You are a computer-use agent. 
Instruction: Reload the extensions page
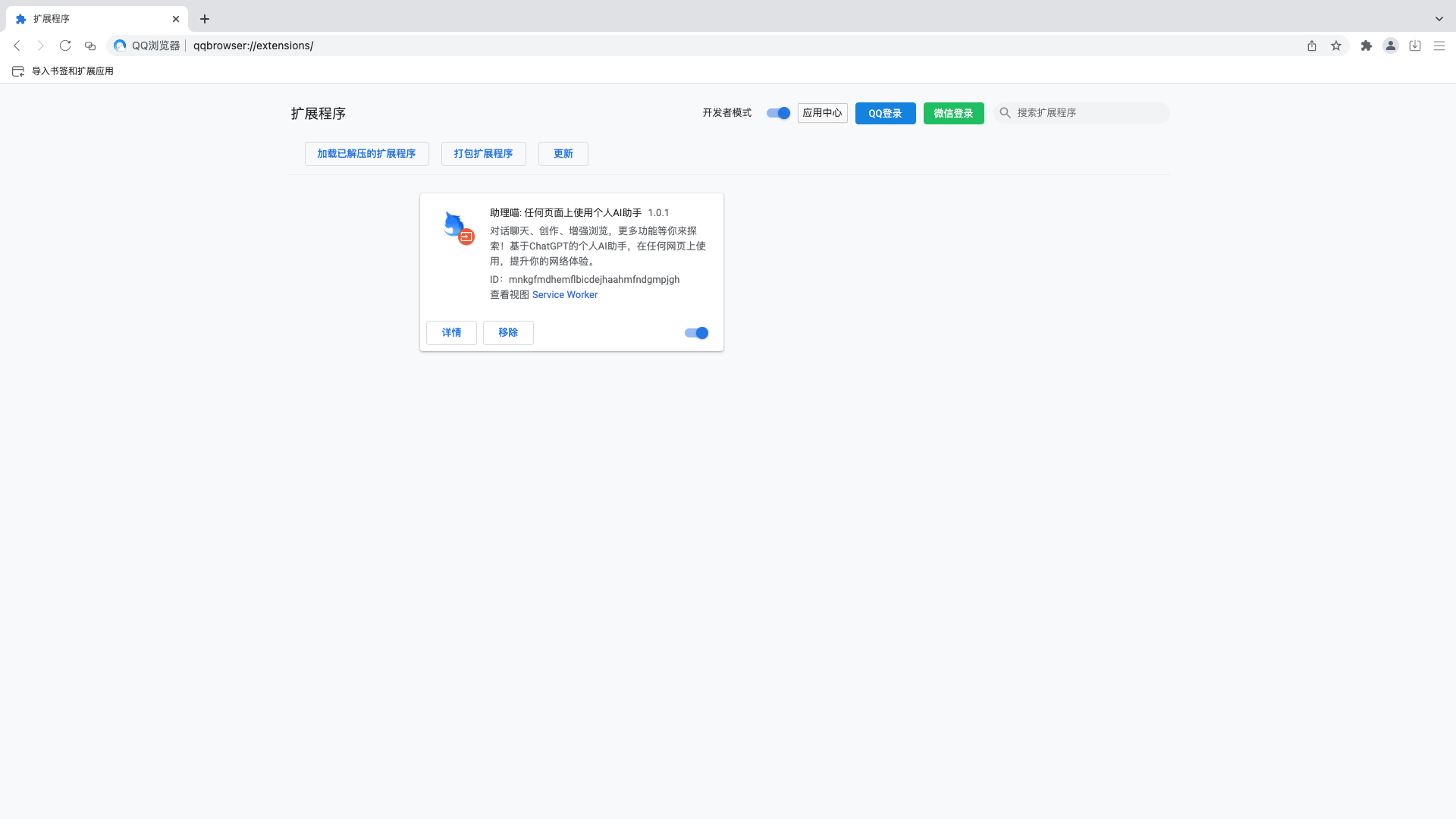[x=65, y=45]
